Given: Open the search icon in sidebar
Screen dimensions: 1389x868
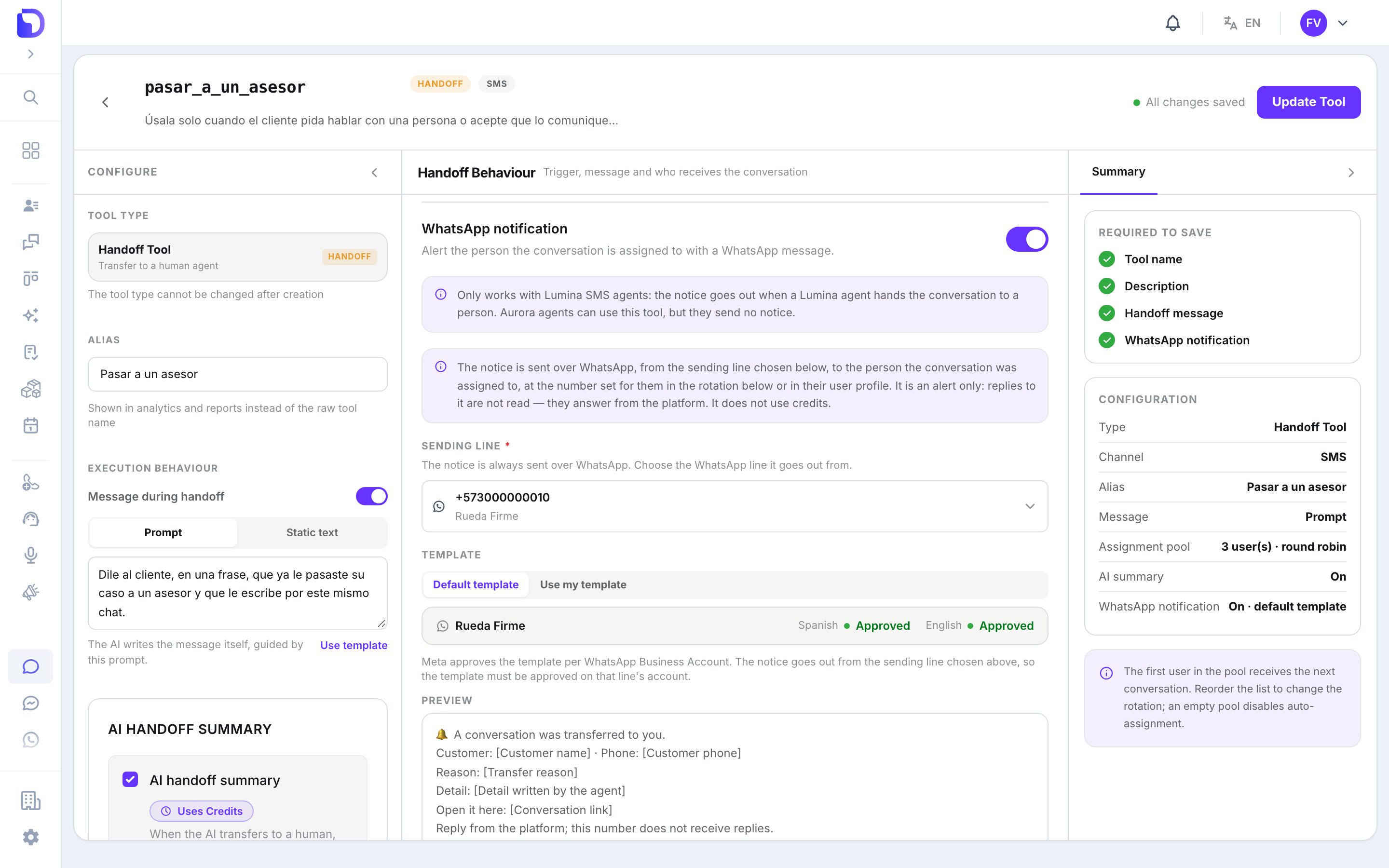Looking at the screenshot, I should click(30, 97).
